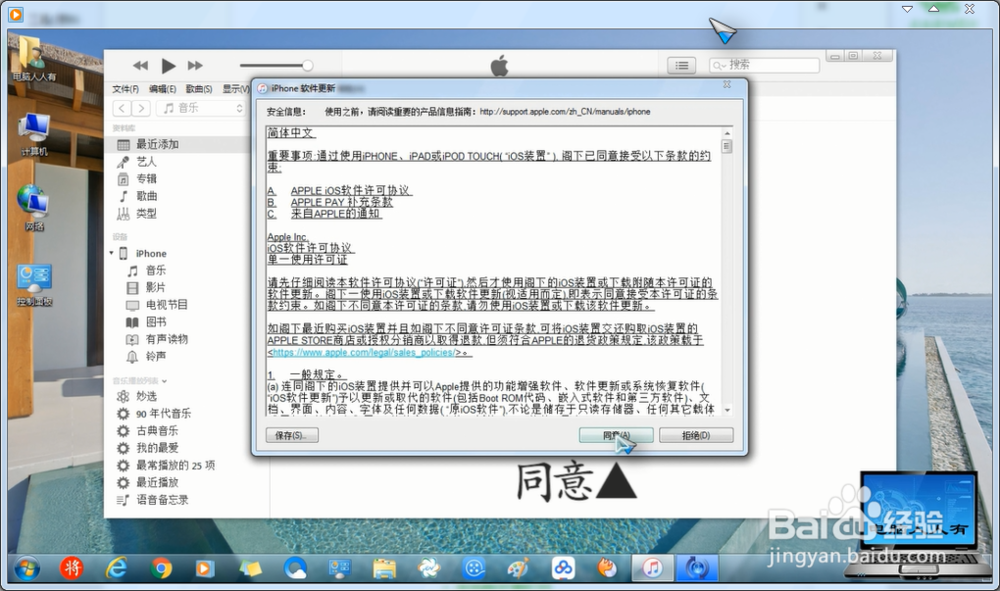This screenshot has width=1000, height=591.
Task: Open the 编辑(E) menu in iTunes
Action: 163,89
